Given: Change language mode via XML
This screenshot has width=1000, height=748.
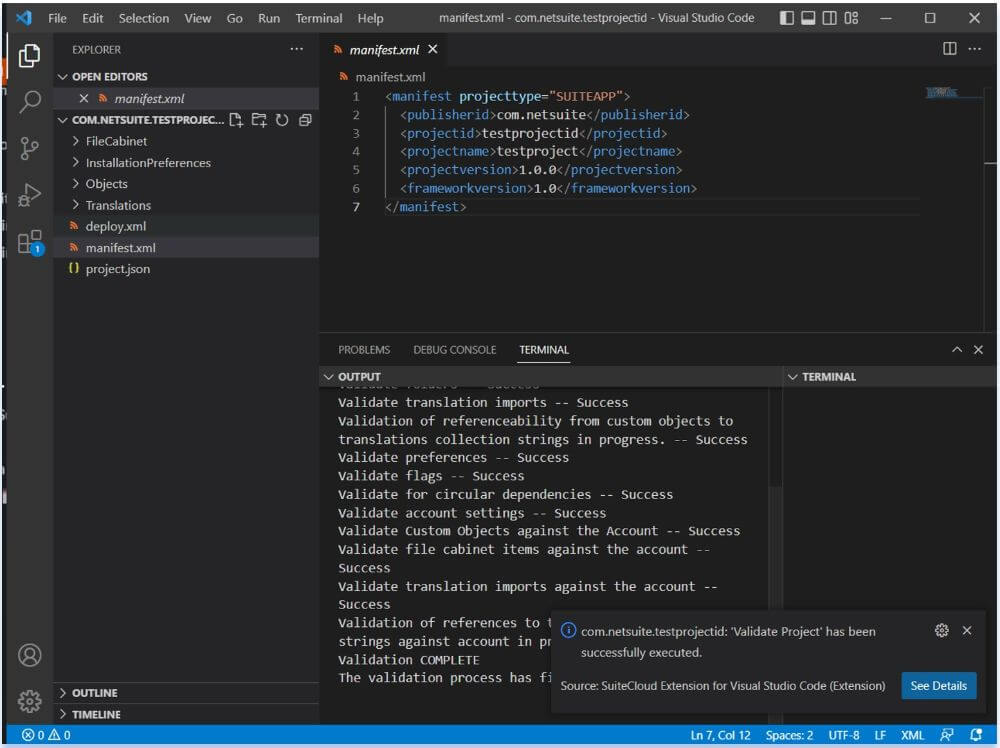Looking at the screenshot, I should click(x=912, y=735).
